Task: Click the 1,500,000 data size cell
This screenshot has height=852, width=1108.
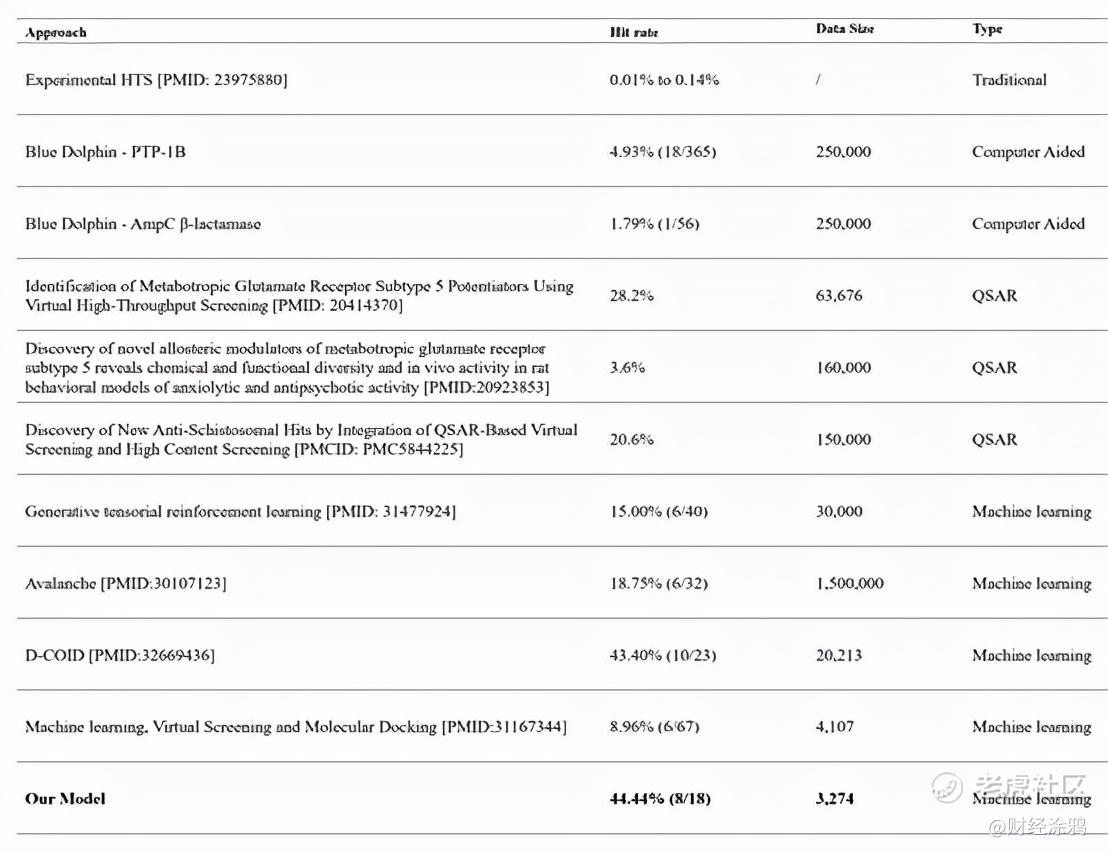Action: (850, 584)
